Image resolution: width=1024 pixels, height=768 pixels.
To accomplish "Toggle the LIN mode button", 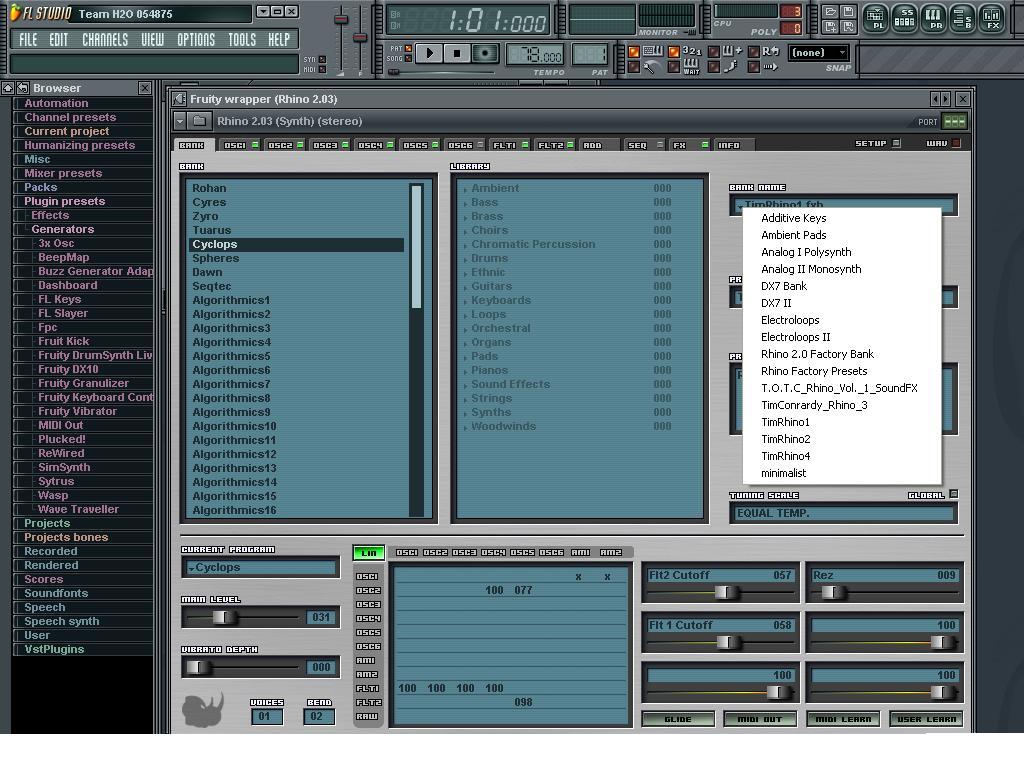I will [x=368, y=553].
